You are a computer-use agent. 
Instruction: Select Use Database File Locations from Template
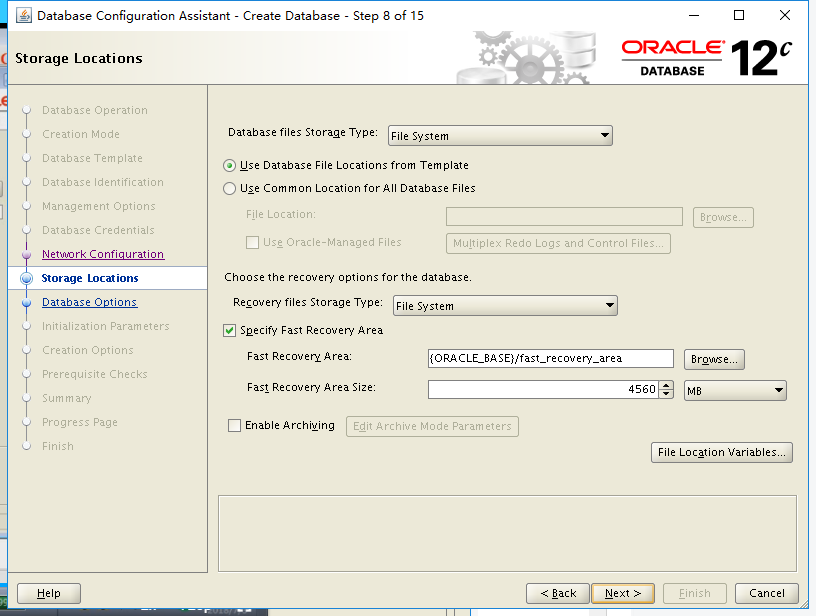pyautogui.click(x=230, y=165)
